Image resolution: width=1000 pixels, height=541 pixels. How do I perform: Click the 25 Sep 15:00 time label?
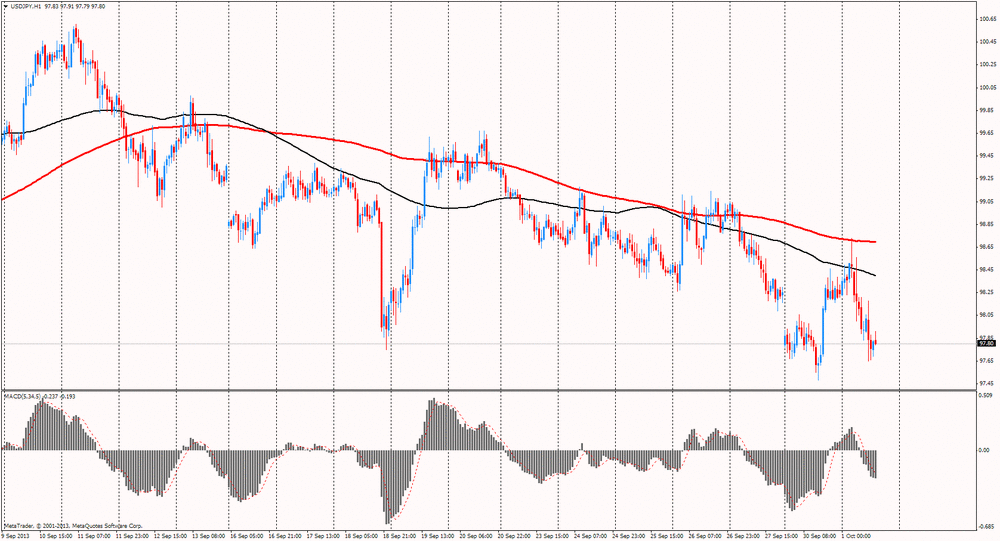[668, 537]
